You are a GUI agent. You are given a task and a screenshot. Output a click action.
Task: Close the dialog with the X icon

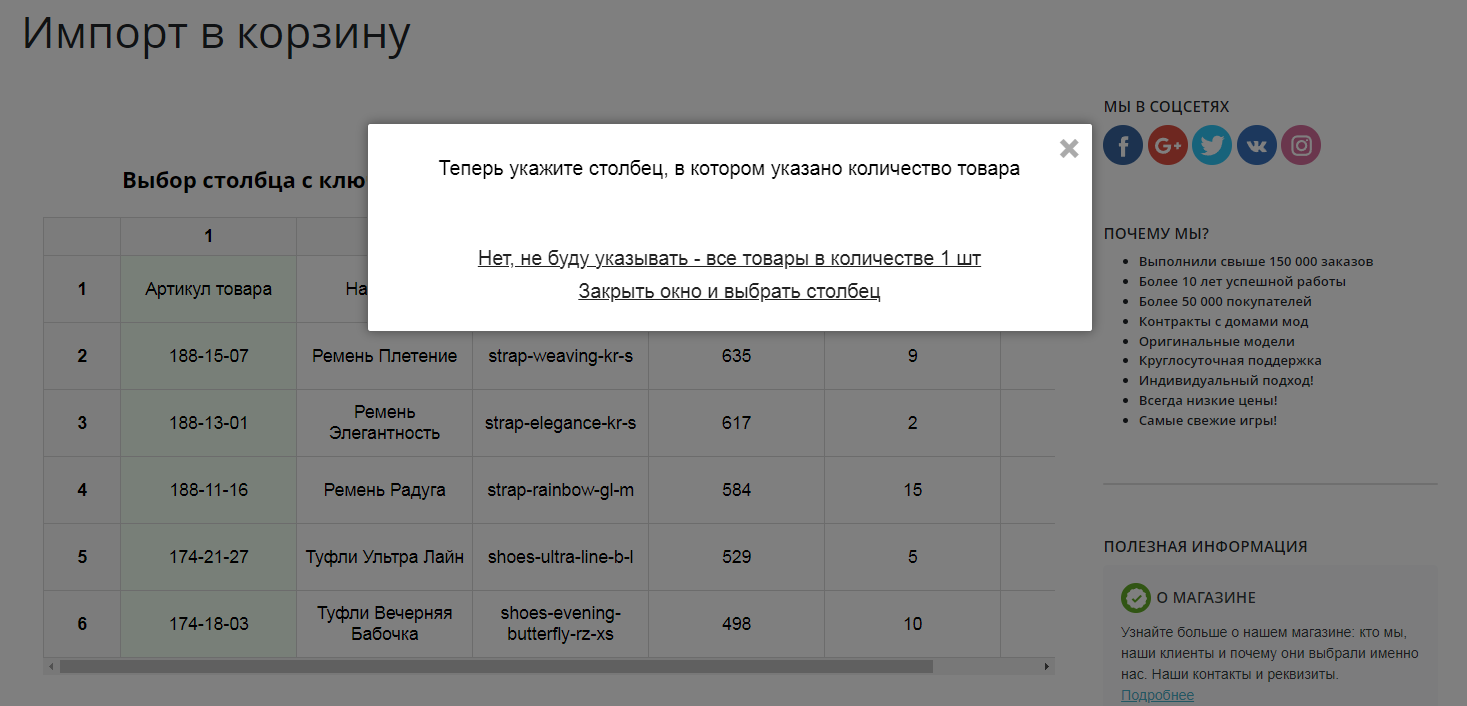[x=1069, y=149]
